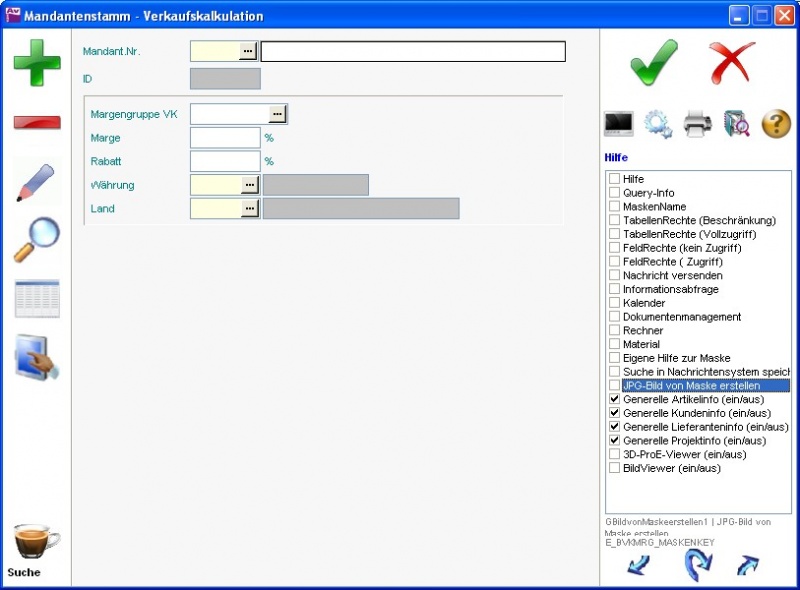Check the Dokumentenmanagement option
800x590 pixels.
pos(614,317)
